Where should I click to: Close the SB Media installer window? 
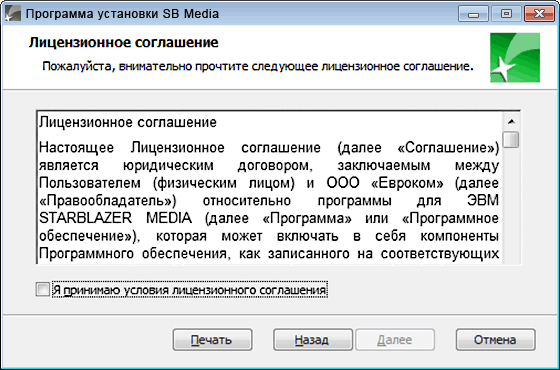[539, 14]
